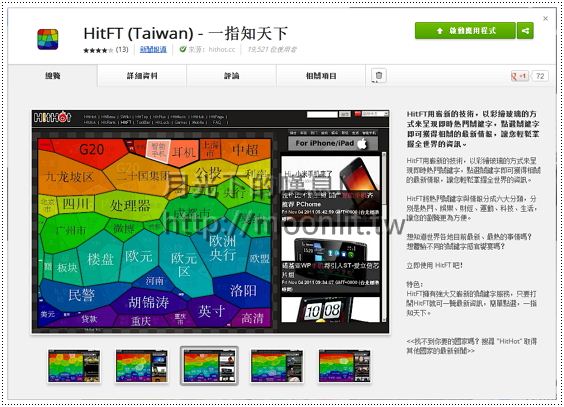Image resolution: width=564 pixels, height=407 pixels.
Task: Switch to the details tab
Action: point(142,76)
